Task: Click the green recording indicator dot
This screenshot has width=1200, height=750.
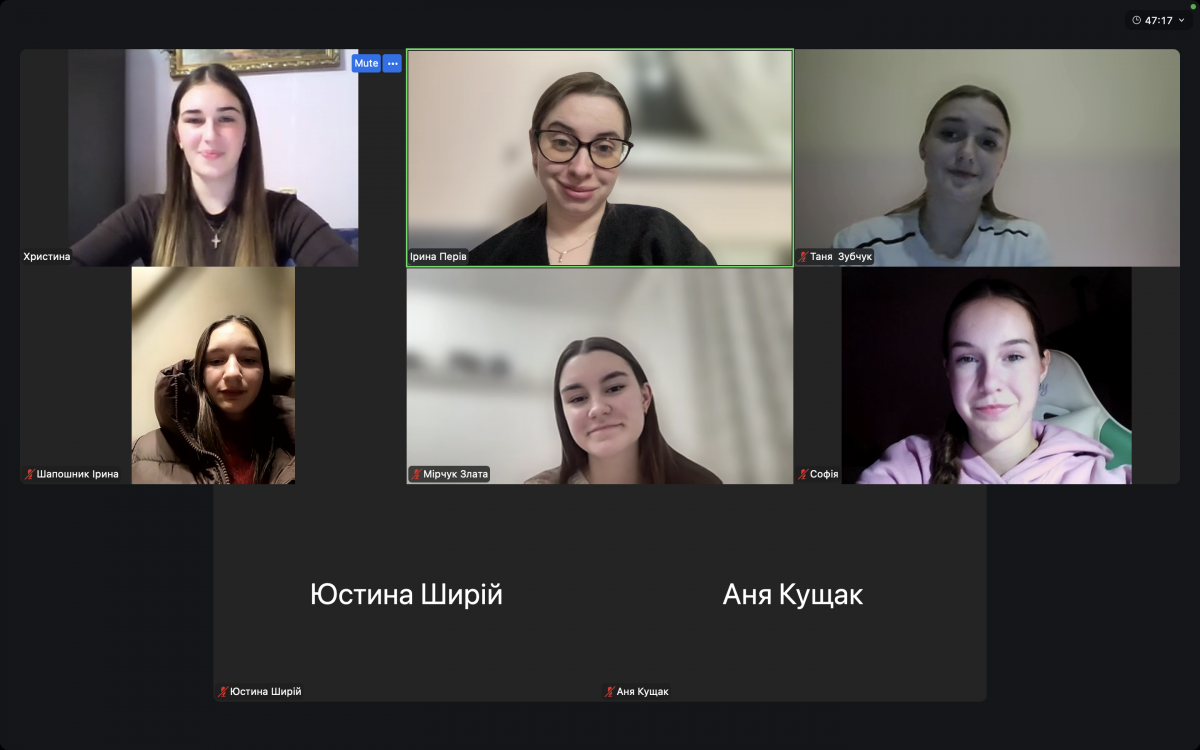Action: pos(1193,7)
